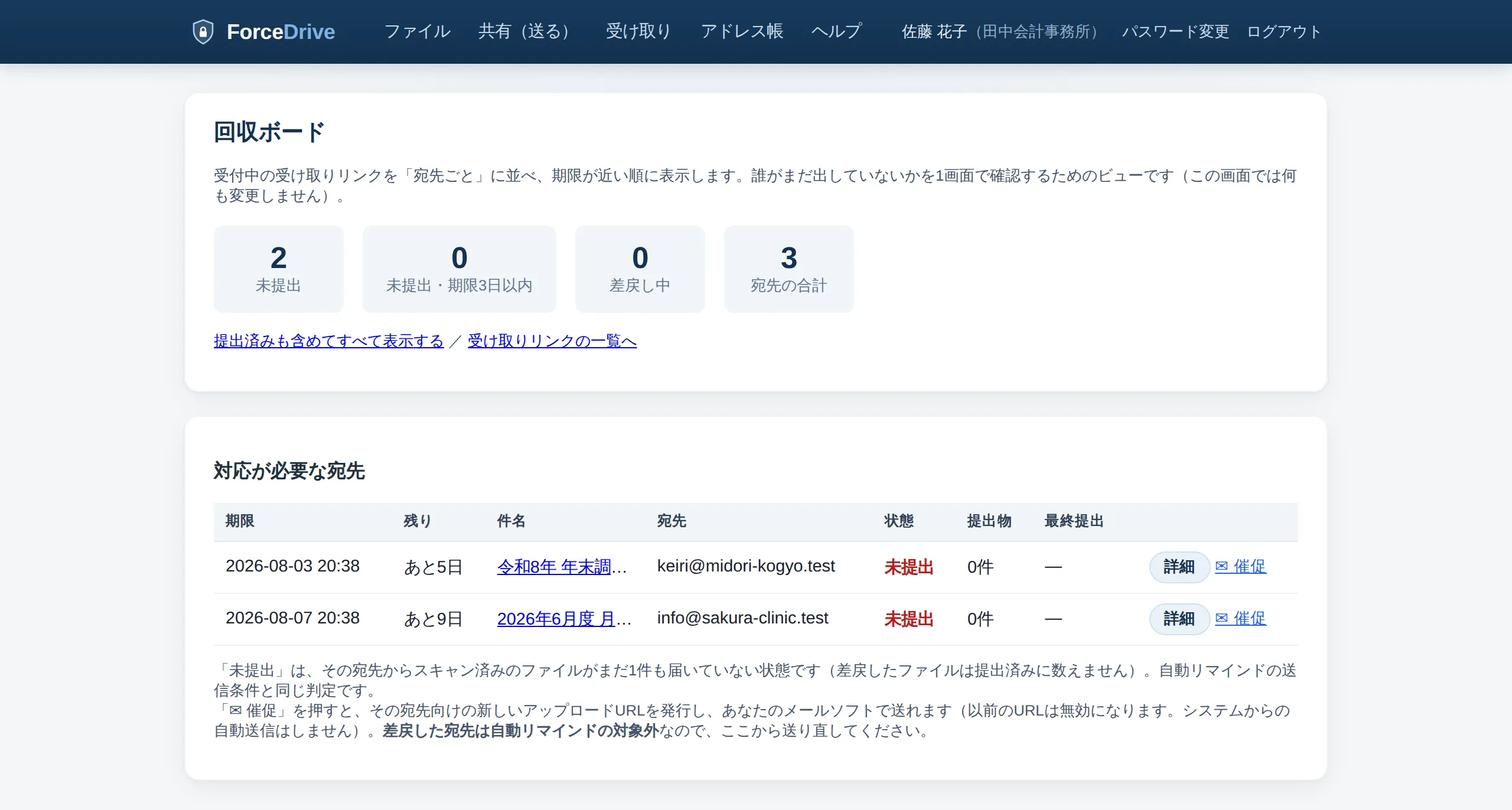This screenshot has width=1512, height=810.
Task: Click the ForceDrive shield logo icon
Action: (x=203, y=32)
